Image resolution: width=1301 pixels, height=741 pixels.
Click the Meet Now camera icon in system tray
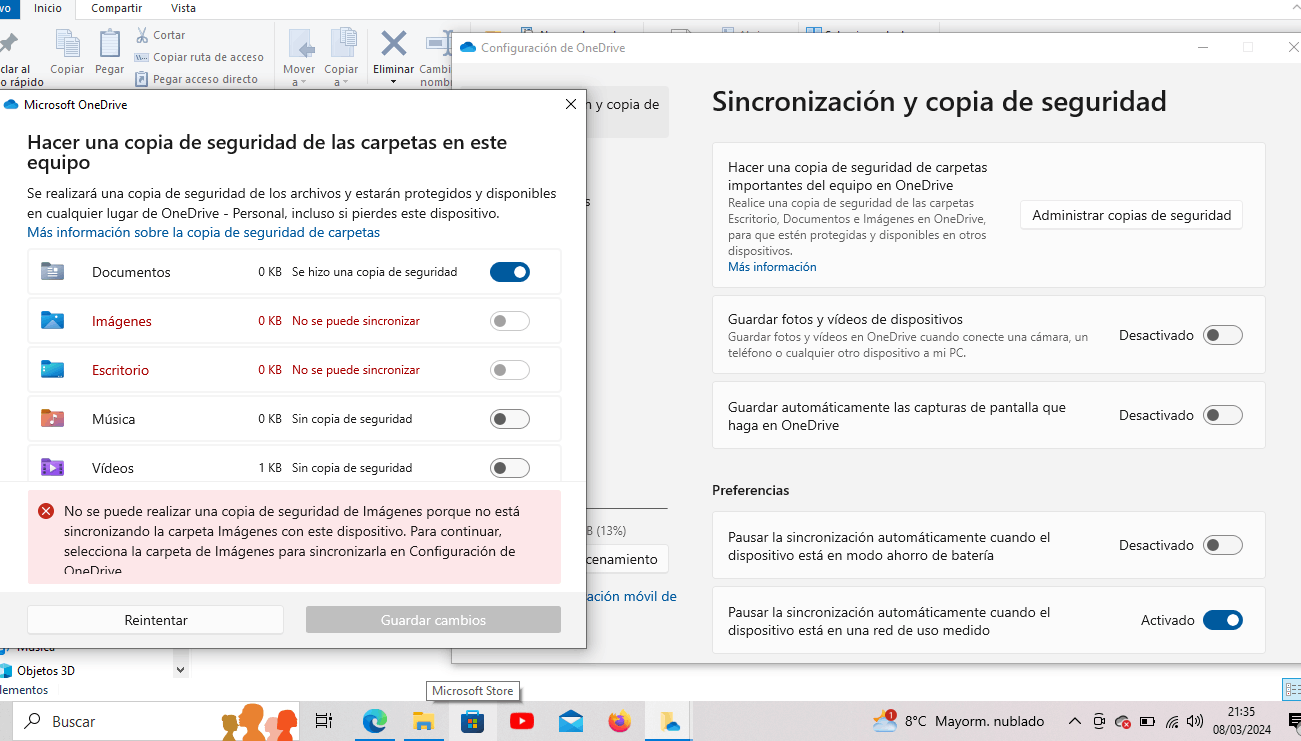tap(1099, 721)
